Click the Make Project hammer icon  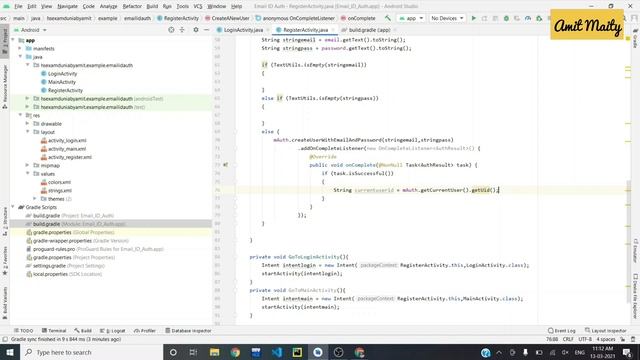click(388, 18)
